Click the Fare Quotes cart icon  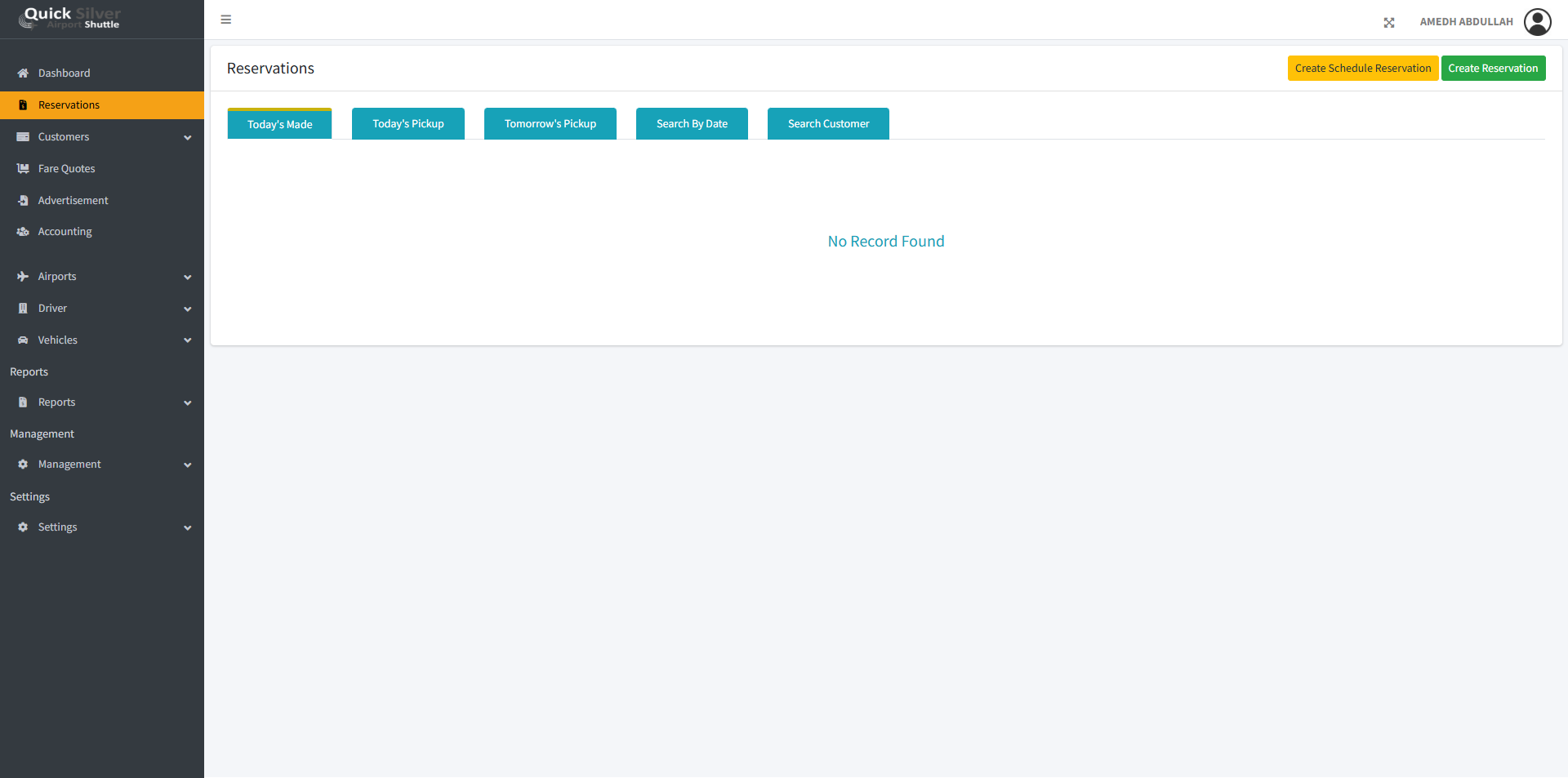pos(23,169)
